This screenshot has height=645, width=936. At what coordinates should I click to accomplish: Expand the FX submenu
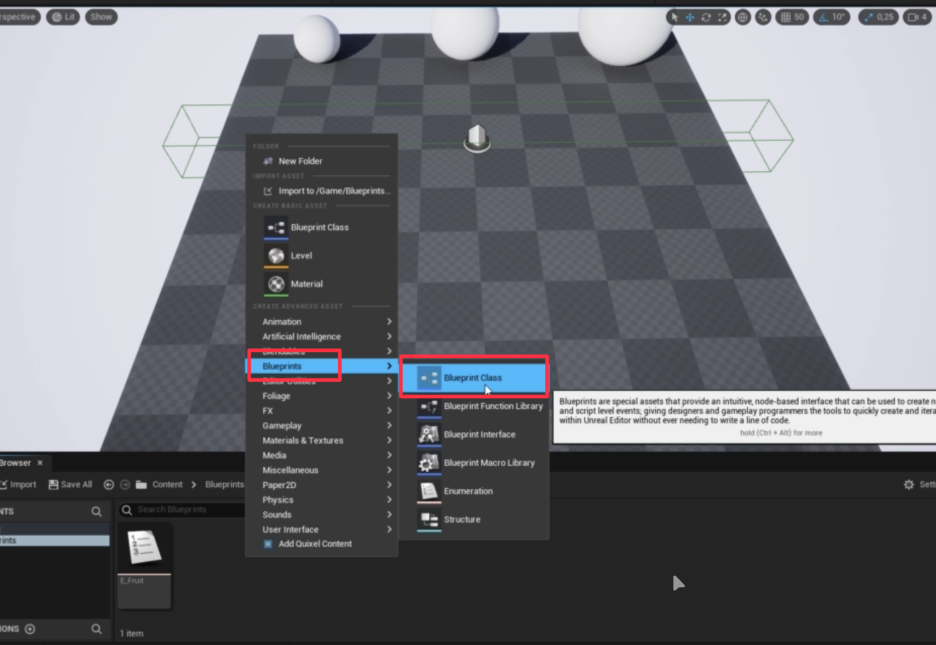(322, 411)
